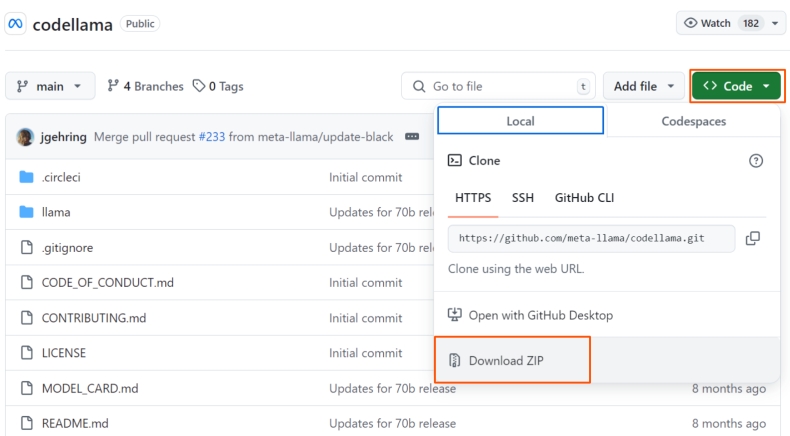Select the SSH clone tab
The width and height of the screenshot is (790, 436).
pos(523,197)
